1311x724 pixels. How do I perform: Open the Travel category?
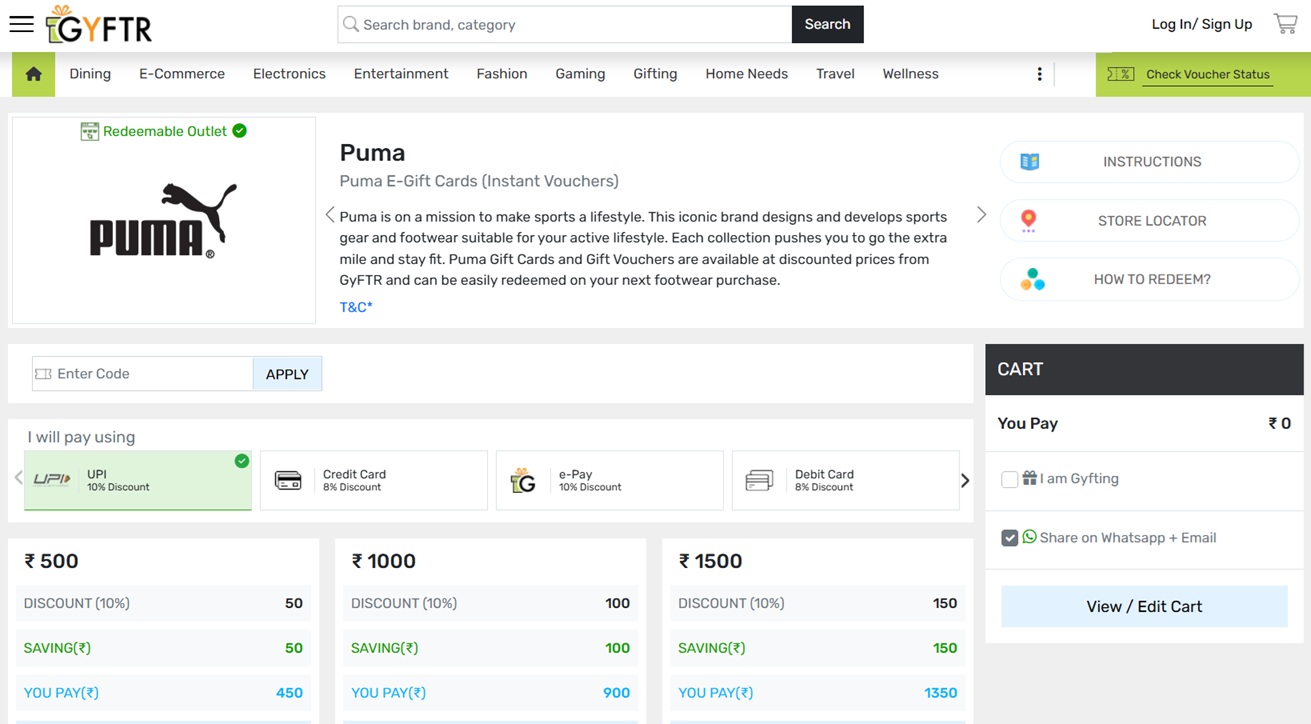pyautogui.click(x=835, y=74)
